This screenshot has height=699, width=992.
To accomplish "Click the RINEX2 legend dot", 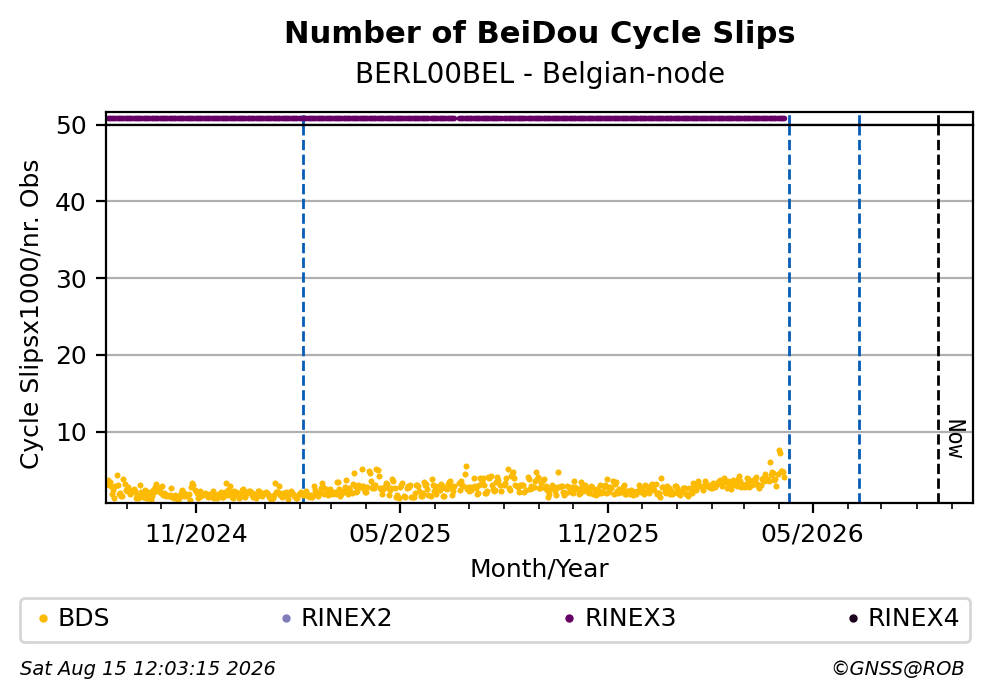I will (x=286, y=619).
